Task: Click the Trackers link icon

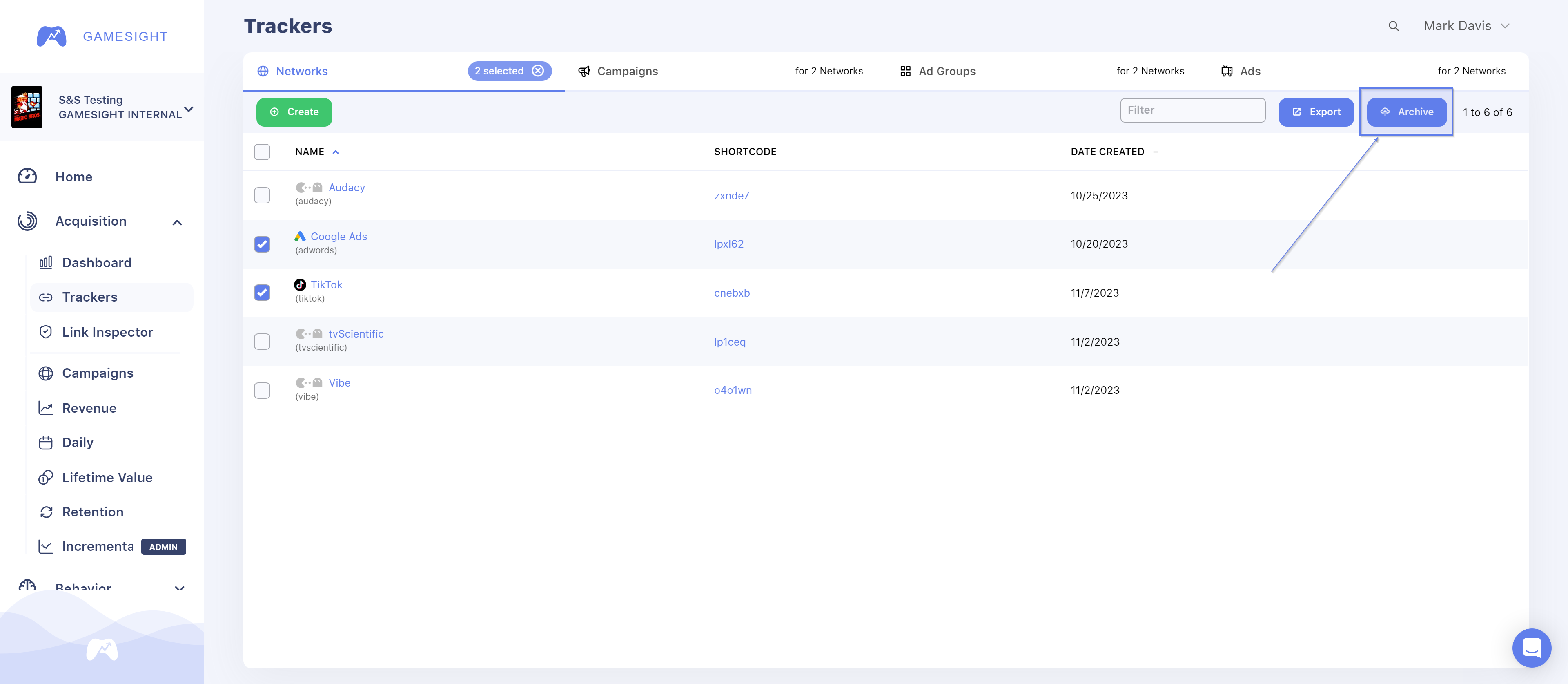Action: [46, 297]
